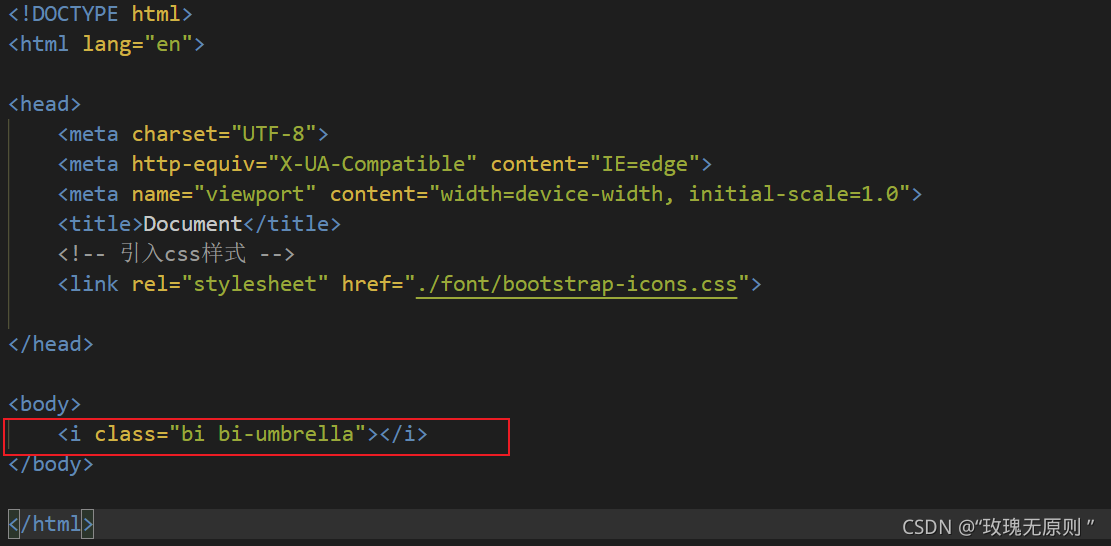This screenshot has height=546, width=1111.
Task: Click the opening <title> tag
Action: [x=101, y=224]
